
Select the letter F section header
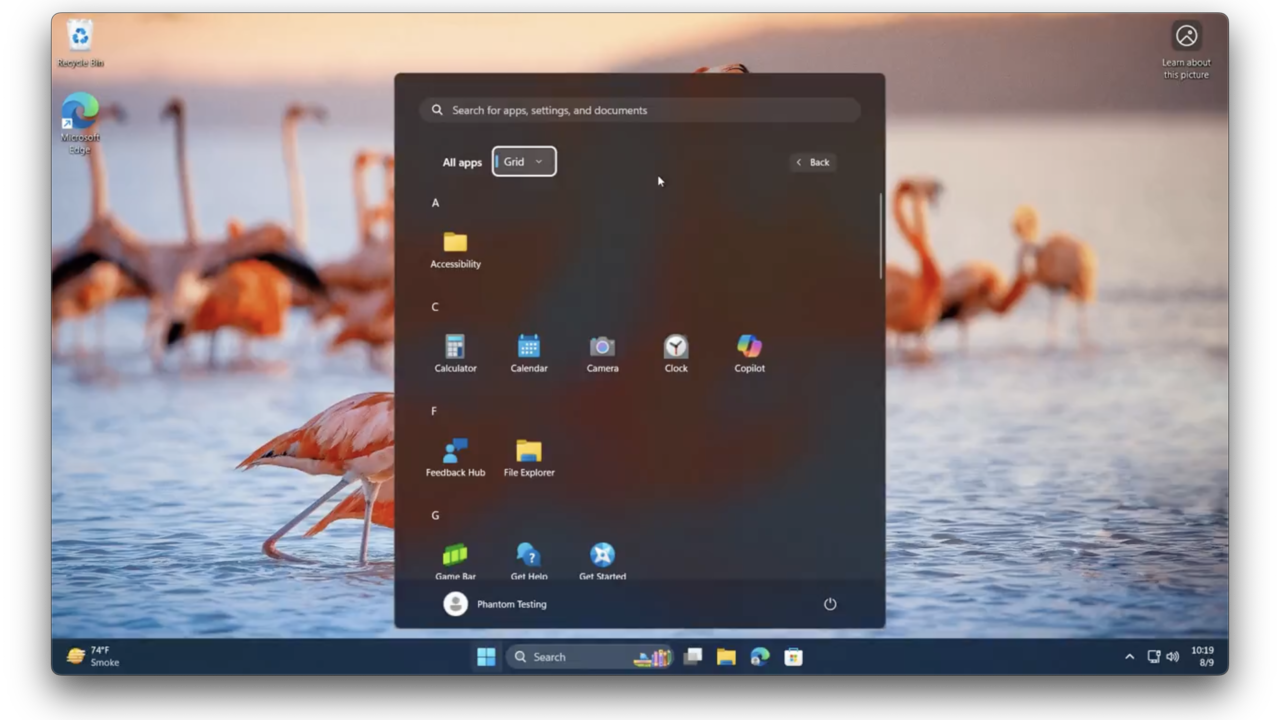(434, 411)
